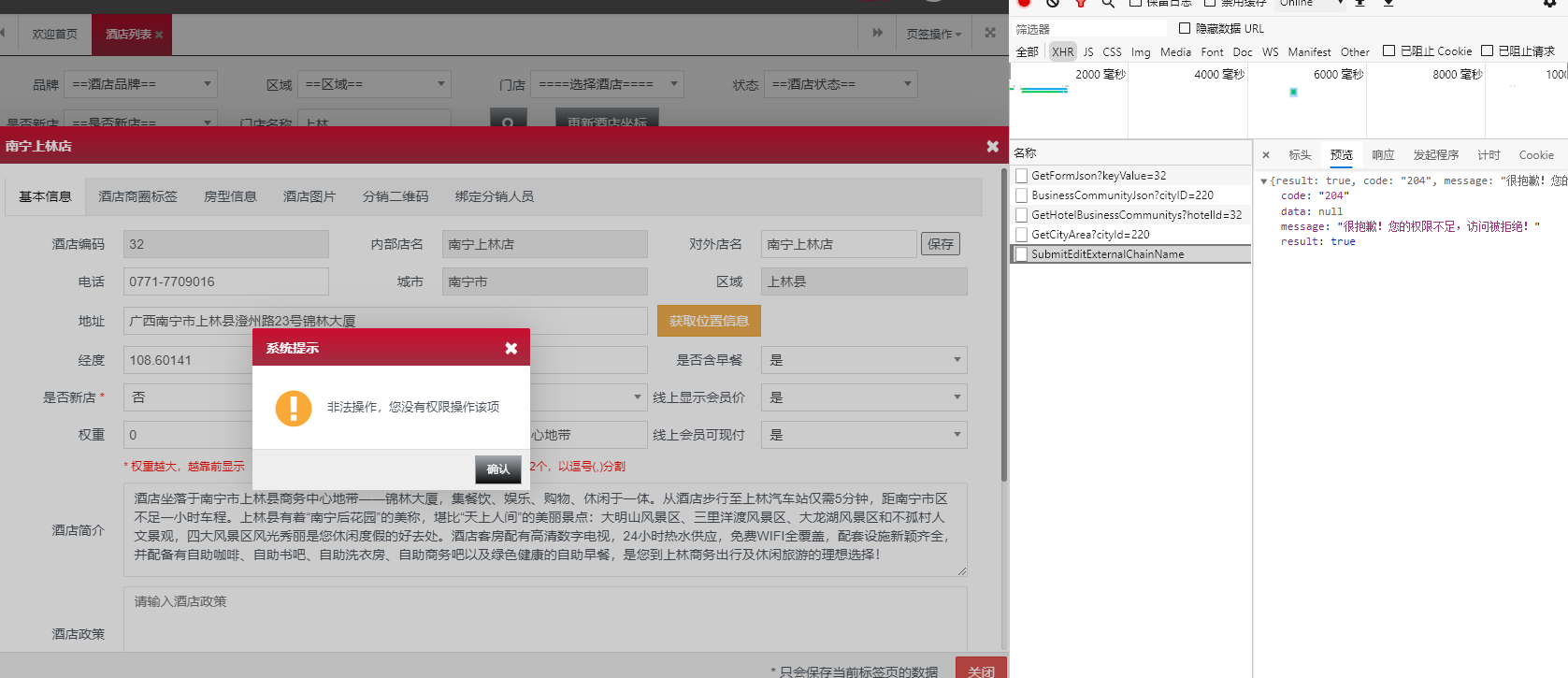Screen dimensions: 1568x678
Task: Filter requests by 全部
Action: 1027,51
